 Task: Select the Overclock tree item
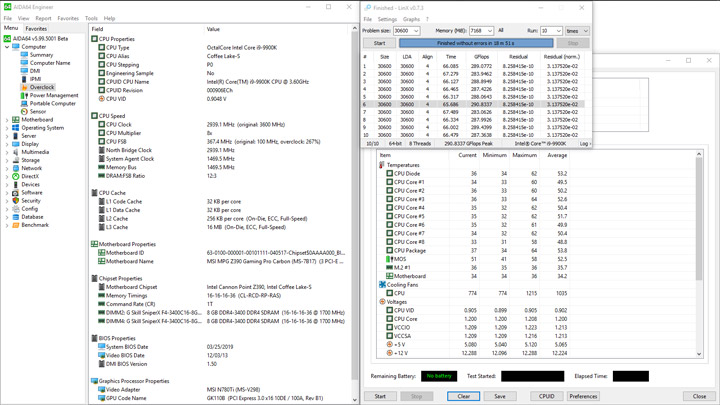coord(42,87)
